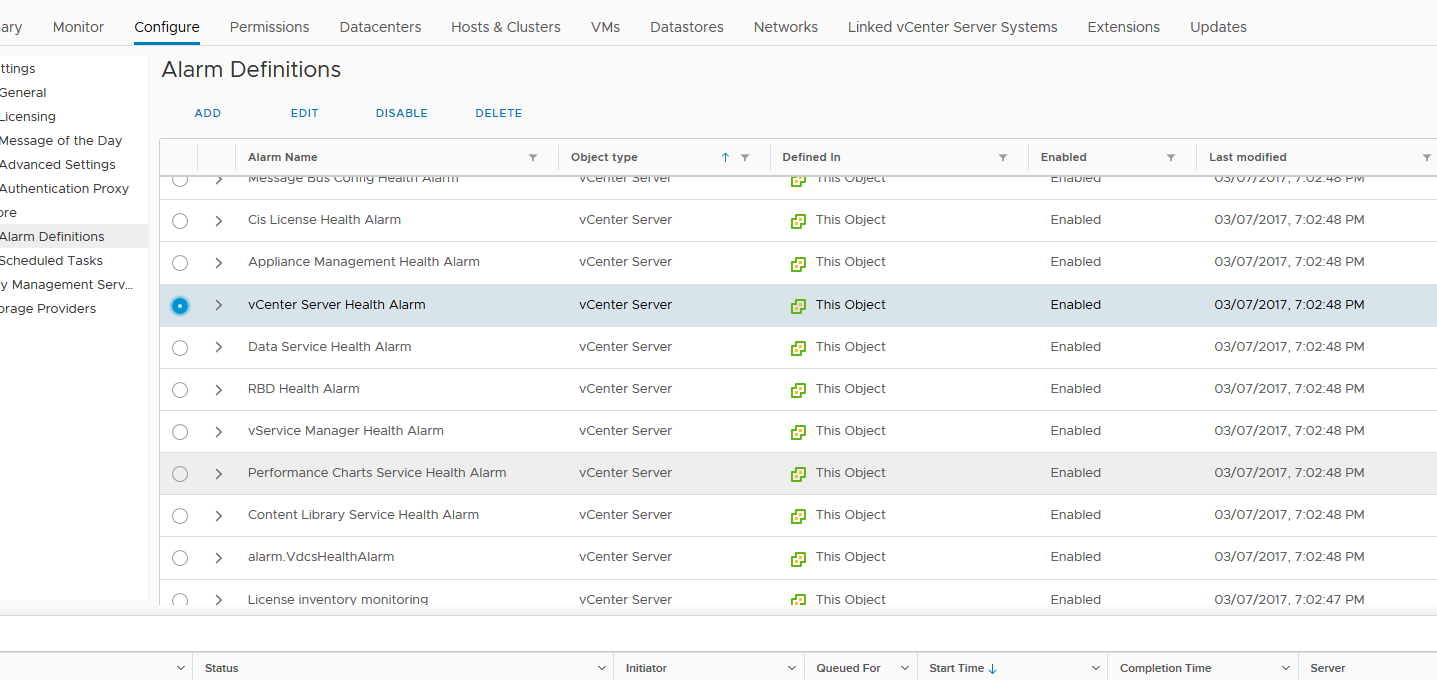Expand the vCenter Server Health Alarm row
The width and height of the screenshot is (1437, 680).
coord(218,305)
